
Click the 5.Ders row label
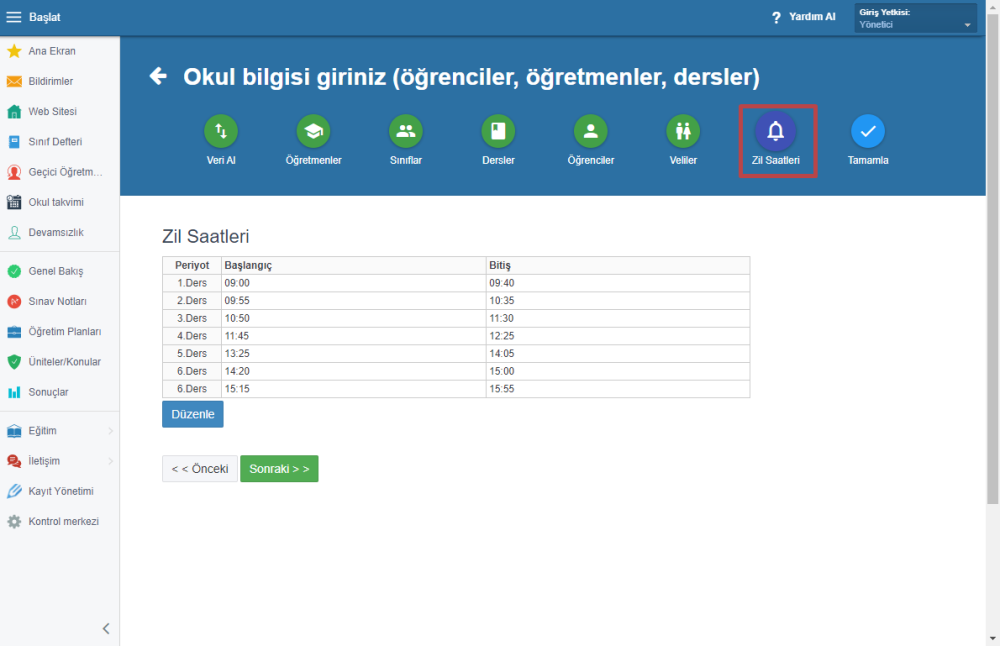(x=192, y=354)
